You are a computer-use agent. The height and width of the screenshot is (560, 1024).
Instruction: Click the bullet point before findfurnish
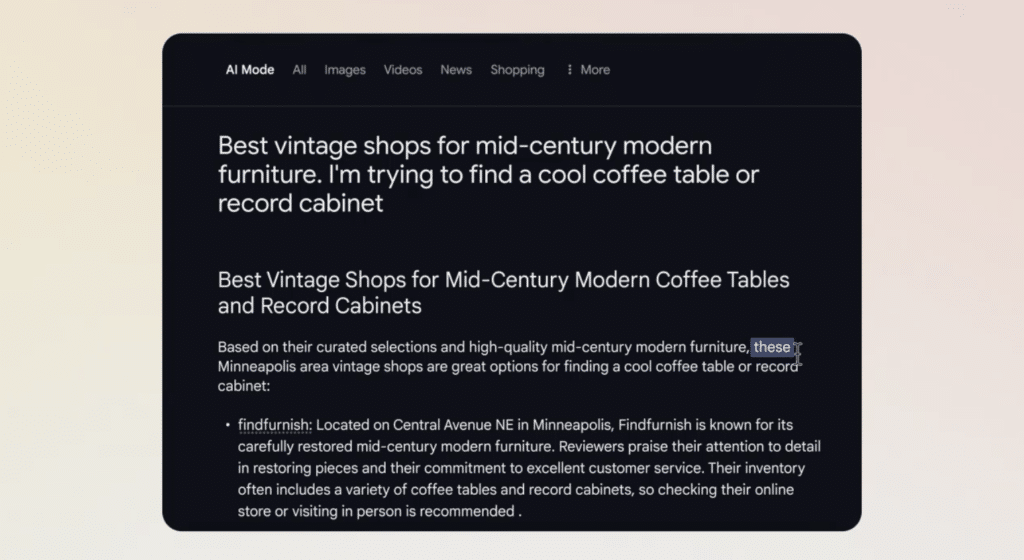(228, 425)
